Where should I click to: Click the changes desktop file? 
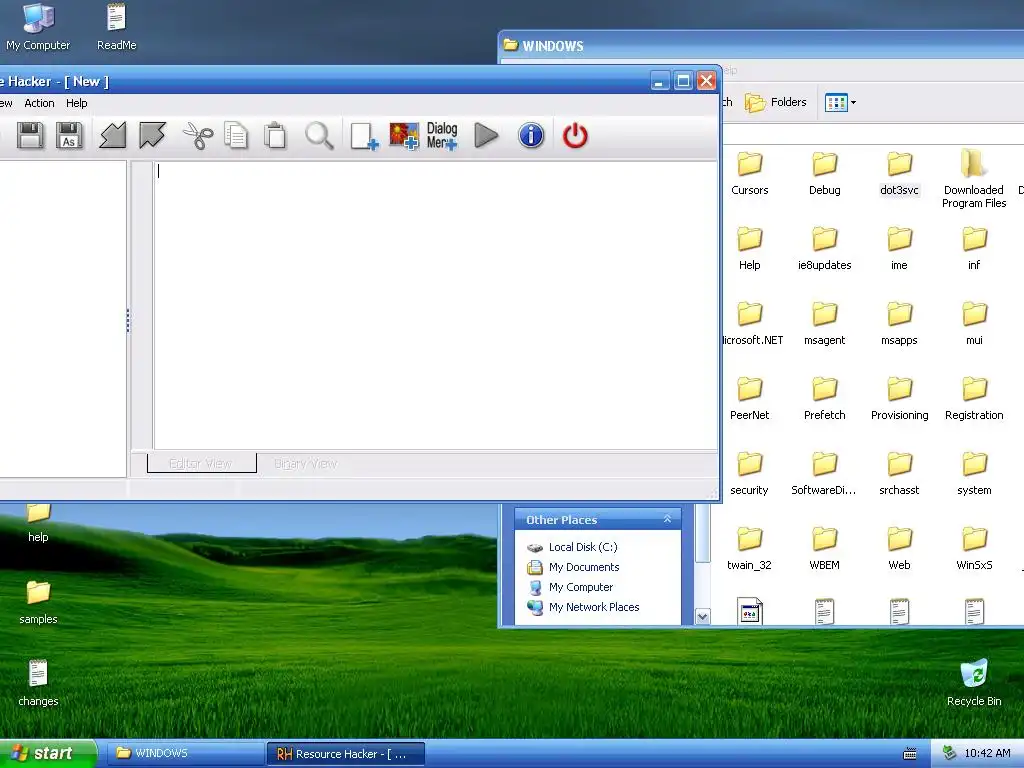[x=38, y=683]
